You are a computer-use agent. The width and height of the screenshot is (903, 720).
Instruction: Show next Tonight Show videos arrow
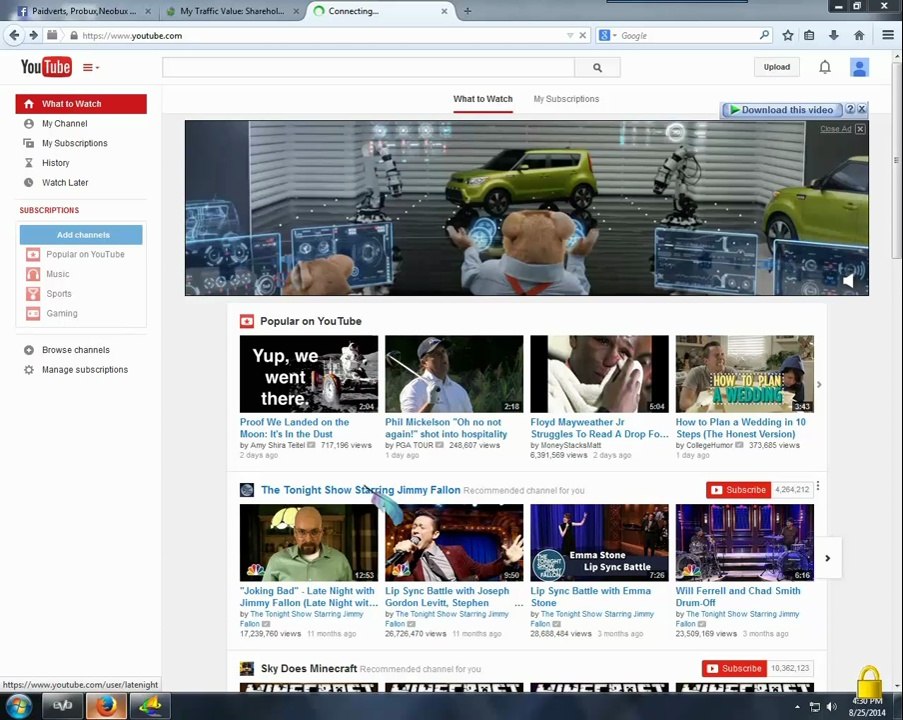pyautogui.click(x=828, y=558)
